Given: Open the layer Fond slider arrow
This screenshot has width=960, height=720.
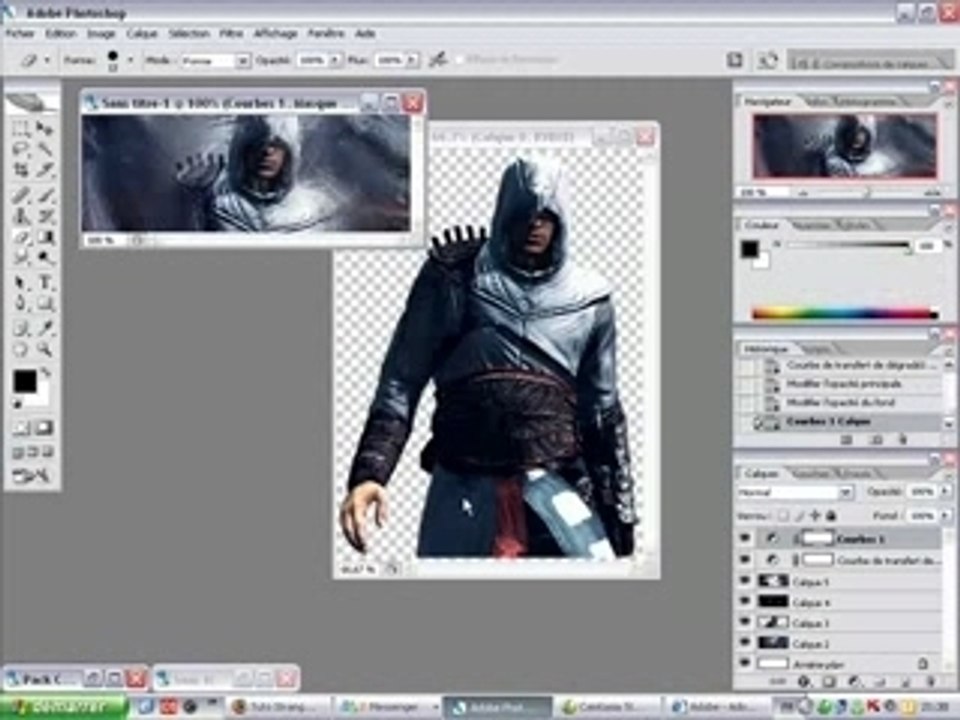Looking at the screenshot, I should click(943, 516).
